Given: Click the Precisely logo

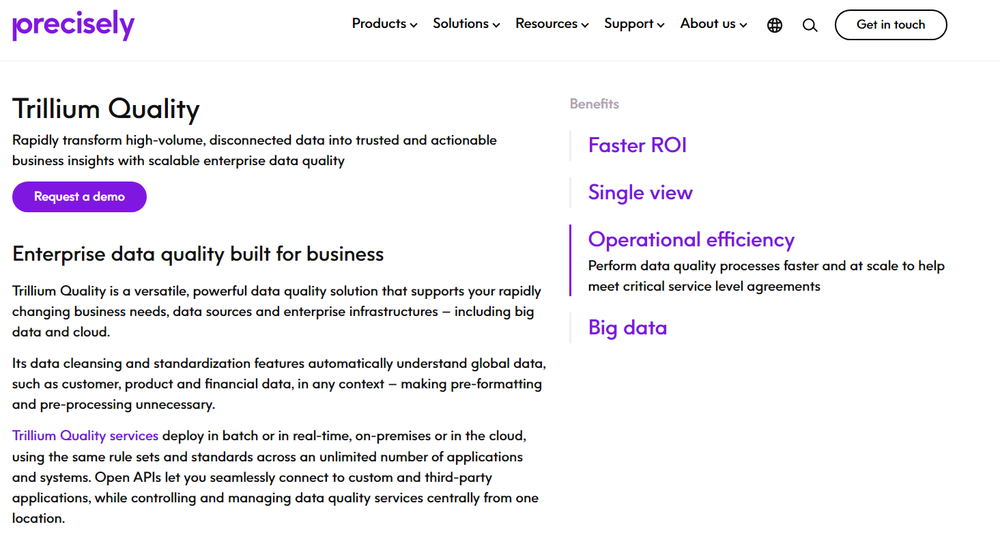Looking at the screenshot, I should tap(73, 26).
